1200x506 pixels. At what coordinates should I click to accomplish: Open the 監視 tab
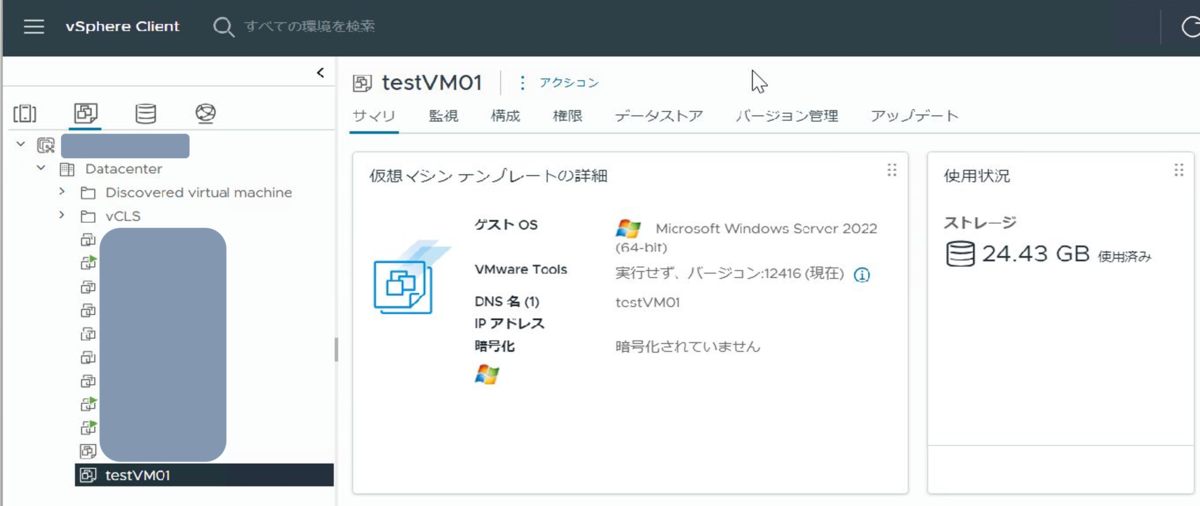(x=444, y=116)
